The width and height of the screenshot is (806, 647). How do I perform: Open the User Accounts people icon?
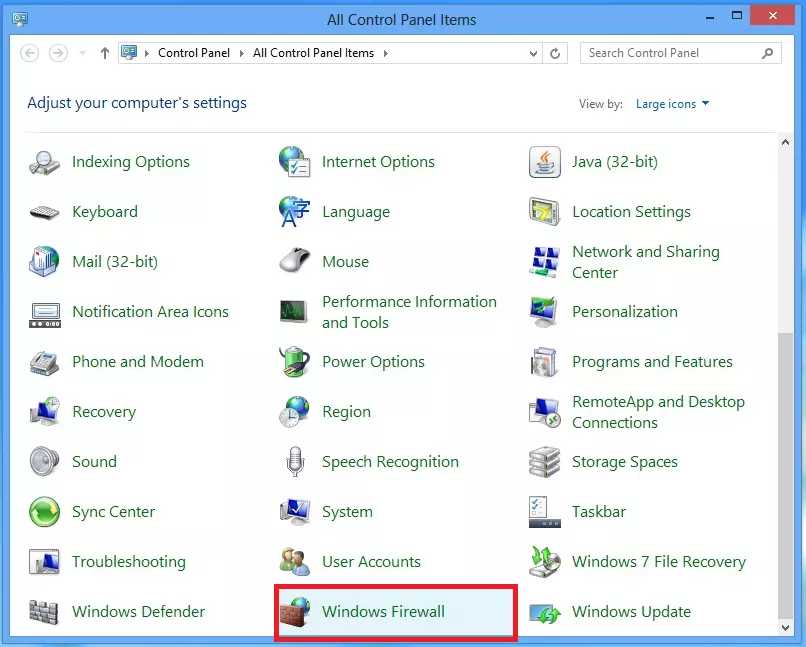[x=295, y=561]
